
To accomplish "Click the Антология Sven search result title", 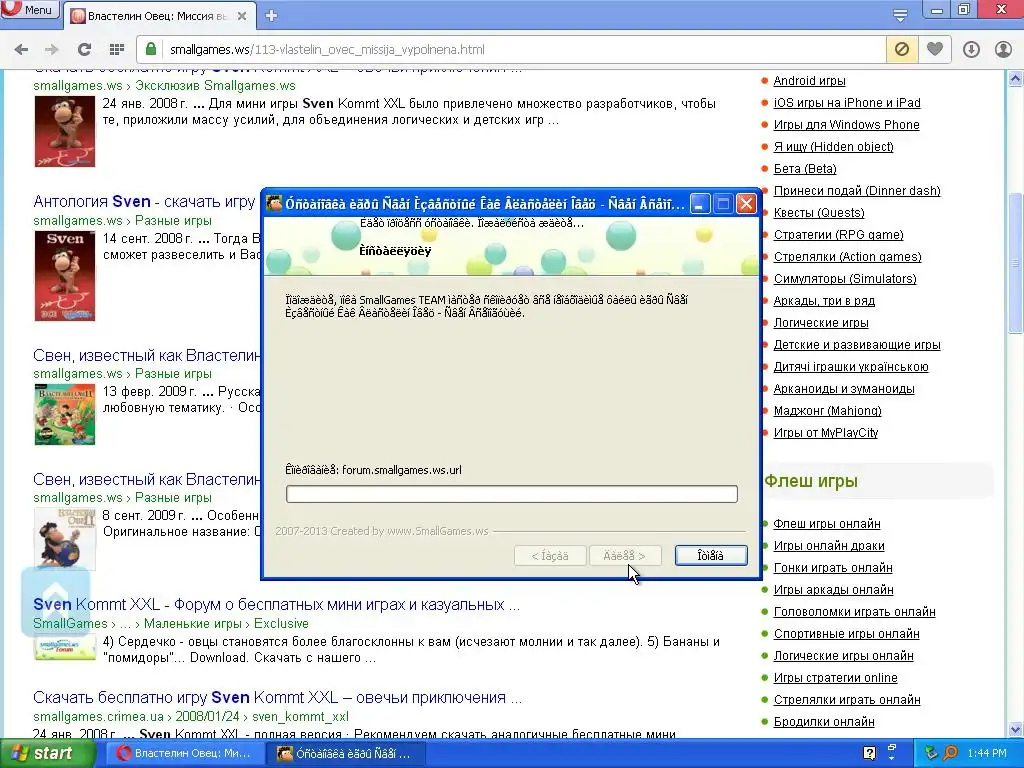I will pyautogui.click(x=144, y=202).
